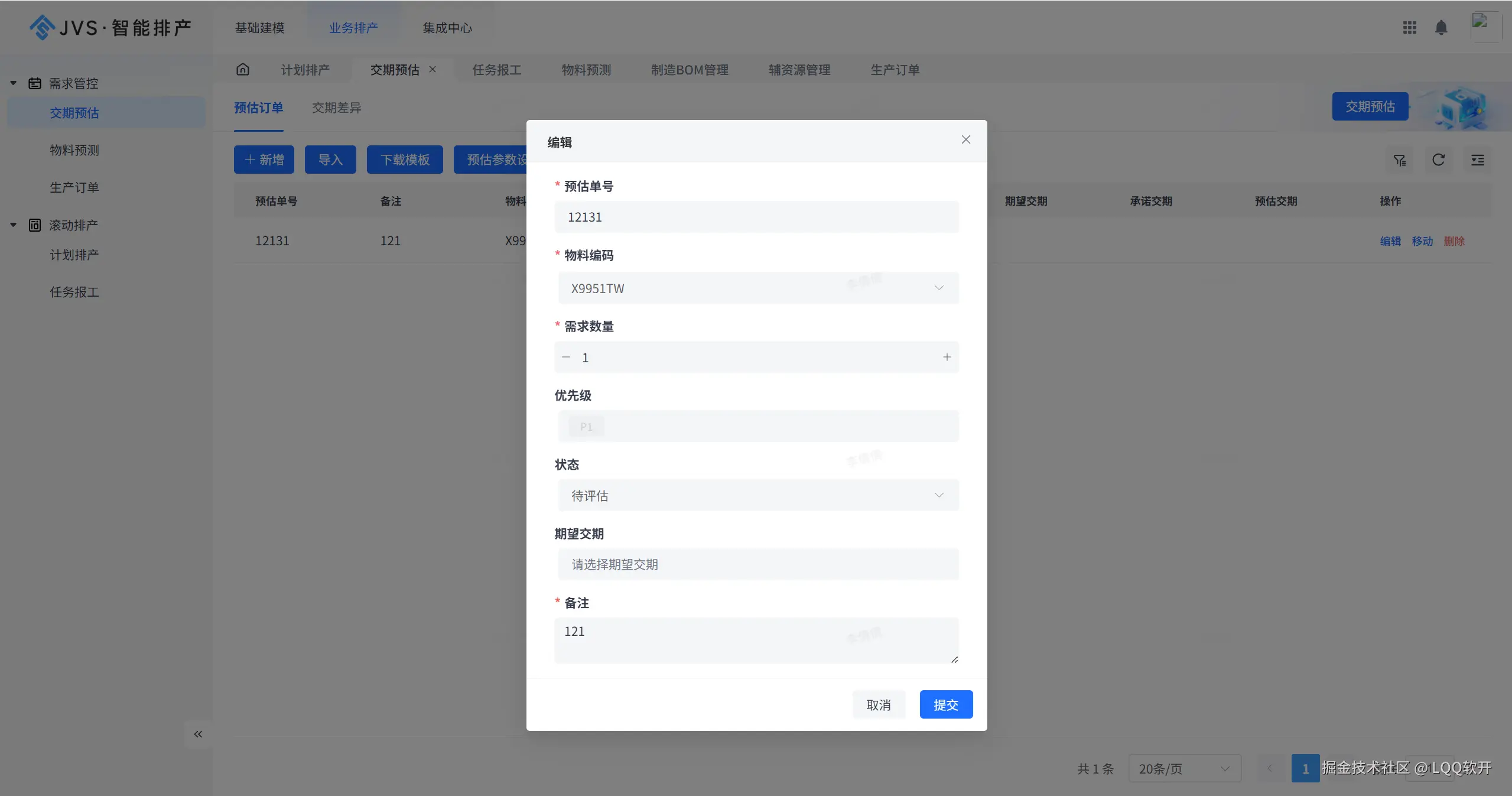Click the notification bell icon

pyautogui.click(x=1441, y=27)
